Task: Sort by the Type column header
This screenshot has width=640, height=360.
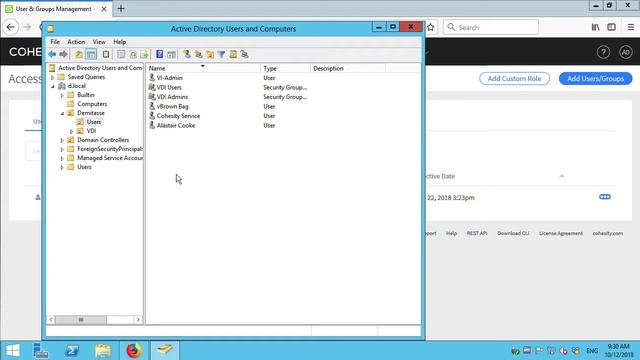Action: click(285, 68)
